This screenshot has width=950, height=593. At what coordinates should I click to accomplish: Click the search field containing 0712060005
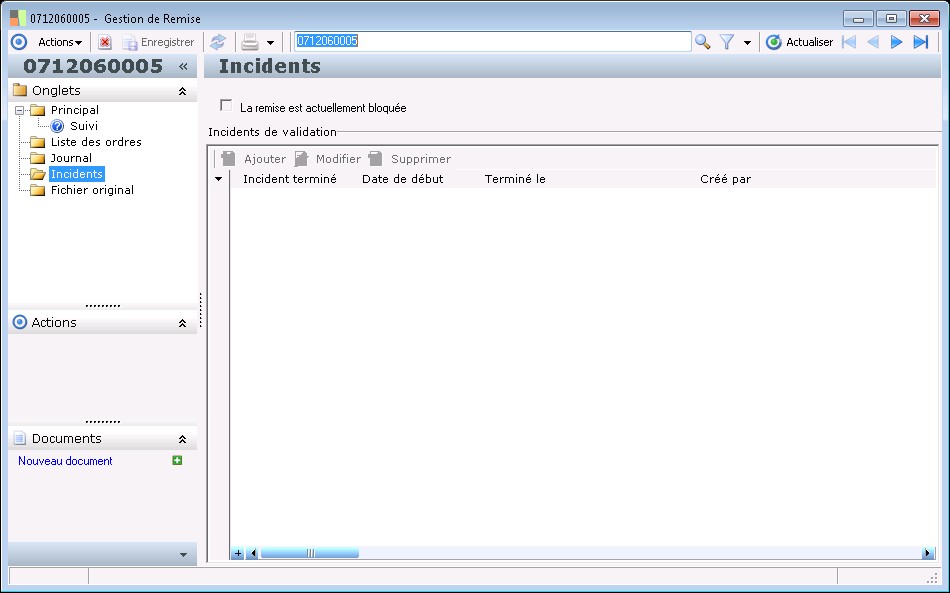pos(492,41)
